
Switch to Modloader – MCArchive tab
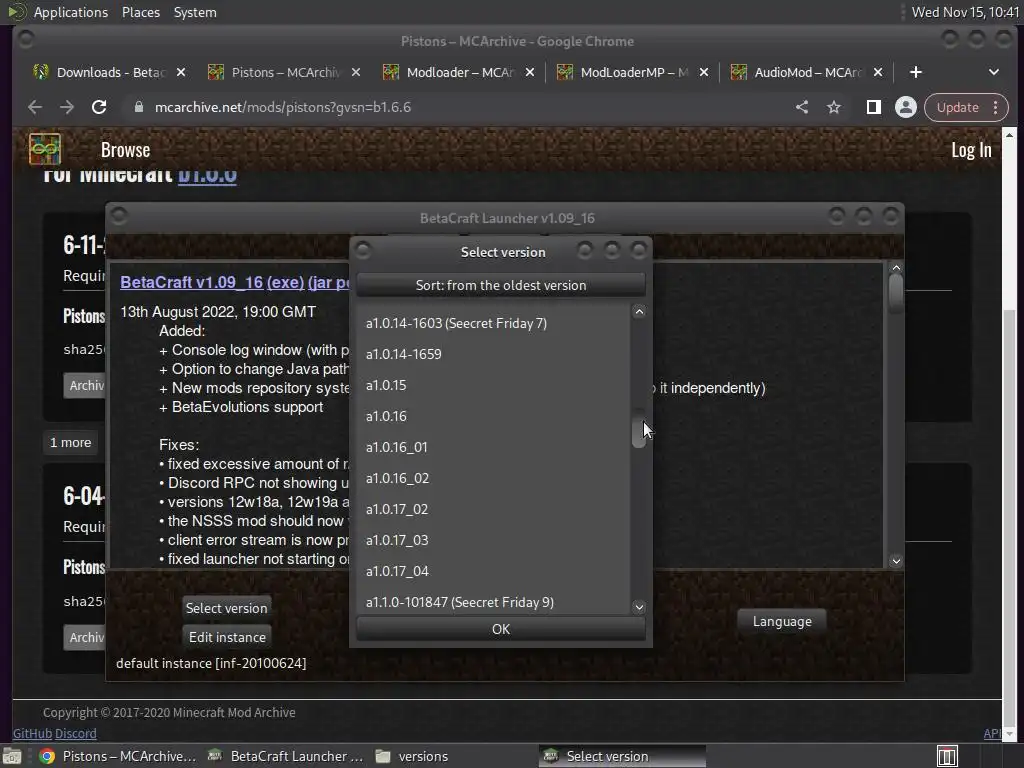click(458, 72)
